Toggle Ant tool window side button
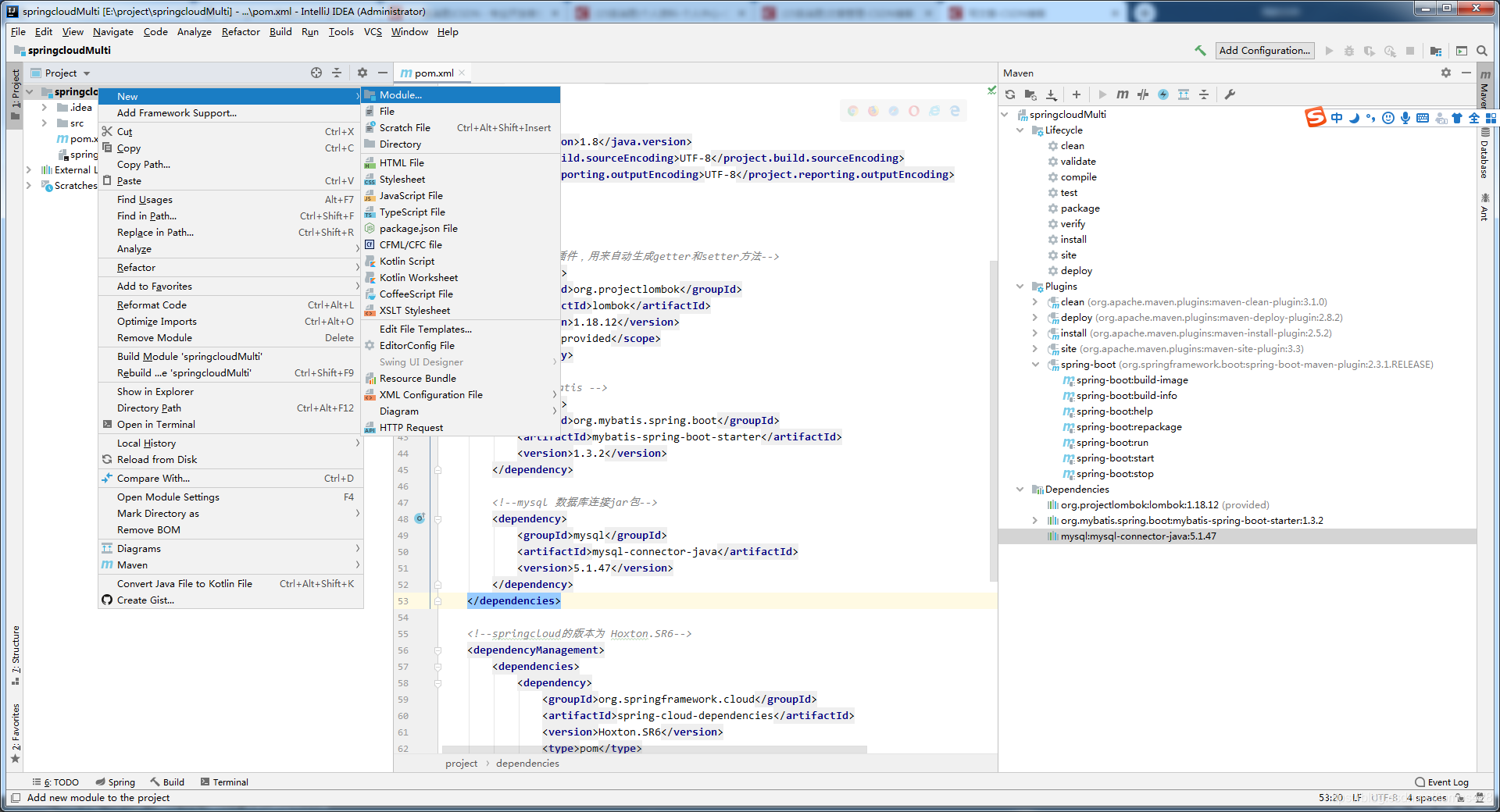The width and height of the screenshot is (1500, 812). [1484, 208]
